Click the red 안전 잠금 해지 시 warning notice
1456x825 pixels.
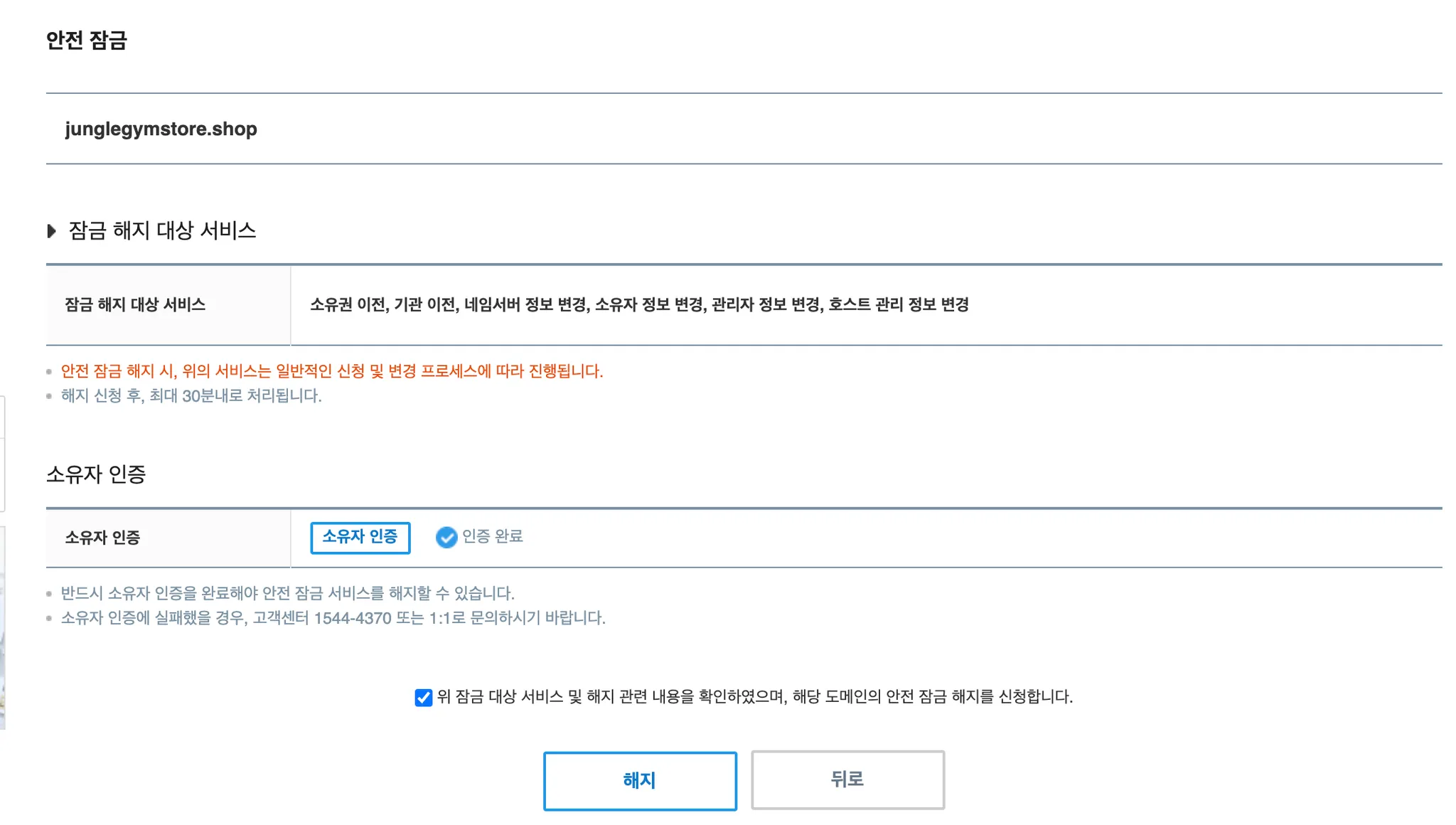tap(332, 371)
